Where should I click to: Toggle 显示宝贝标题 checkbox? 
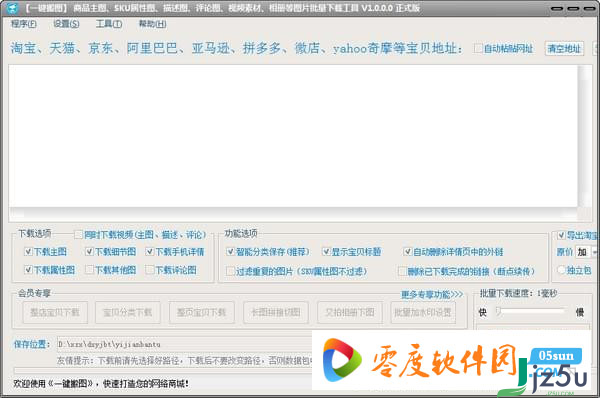tap(326, 251)
